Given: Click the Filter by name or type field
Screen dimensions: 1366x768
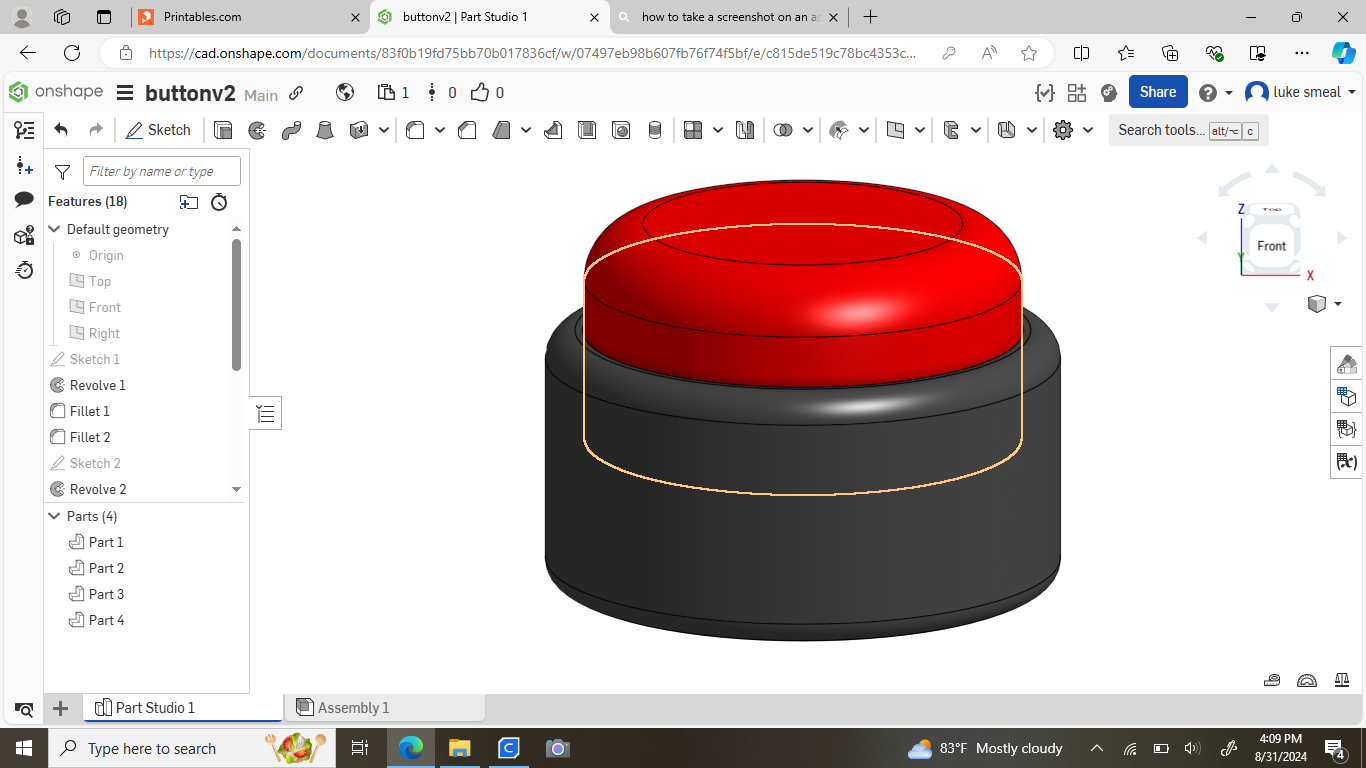Looking at the screenshot, I should pyautogui.click(x=162, y=171).
